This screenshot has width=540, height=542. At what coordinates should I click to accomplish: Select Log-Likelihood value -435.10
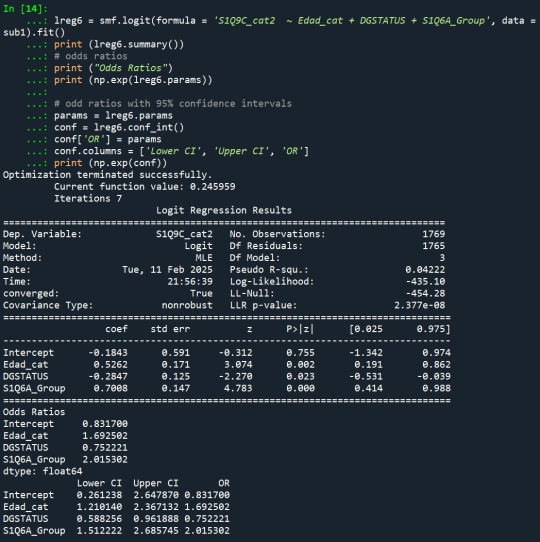[425, 281]
